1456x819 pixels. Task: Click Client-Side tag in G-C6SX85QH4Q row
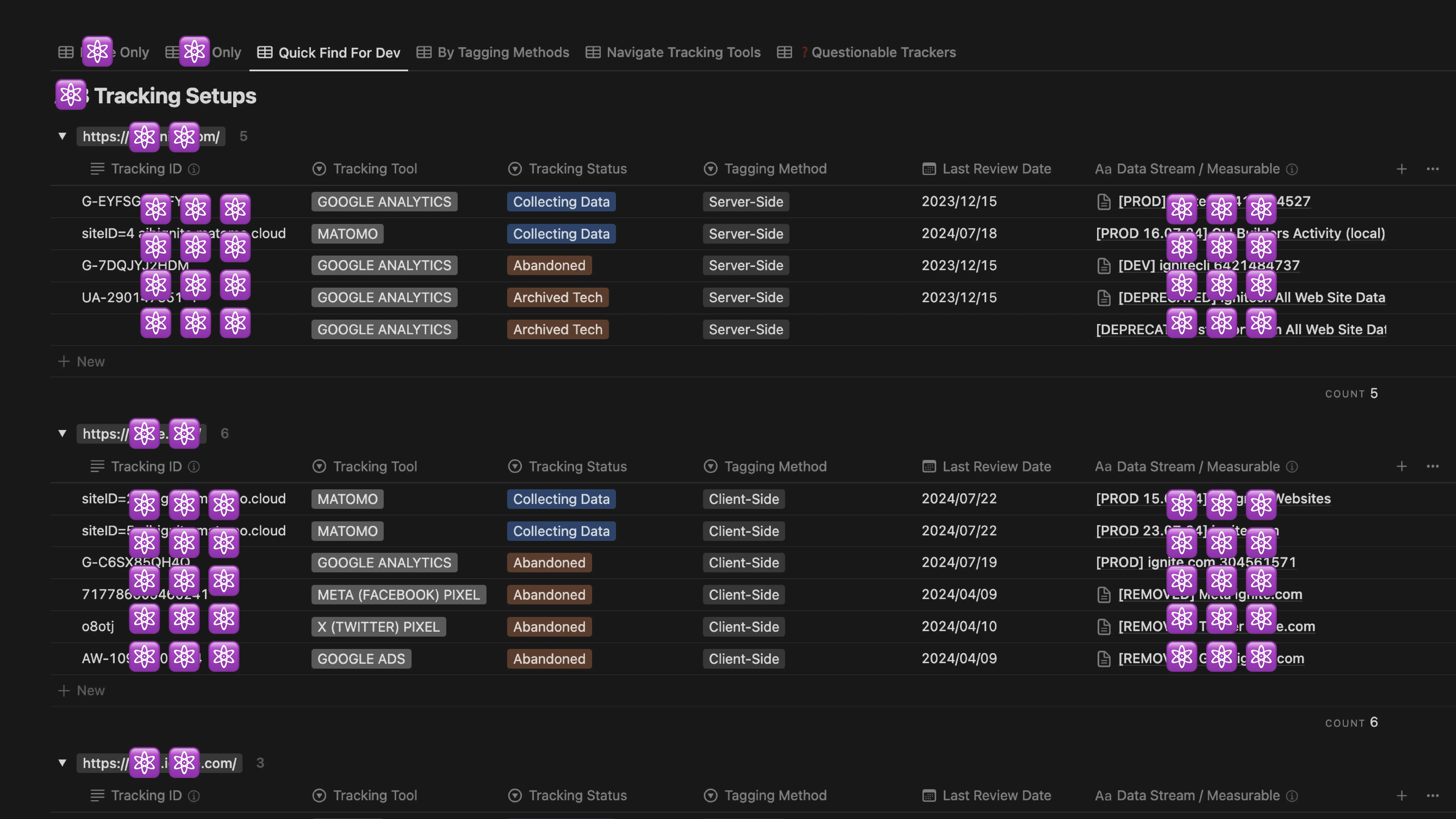point(744,563)
